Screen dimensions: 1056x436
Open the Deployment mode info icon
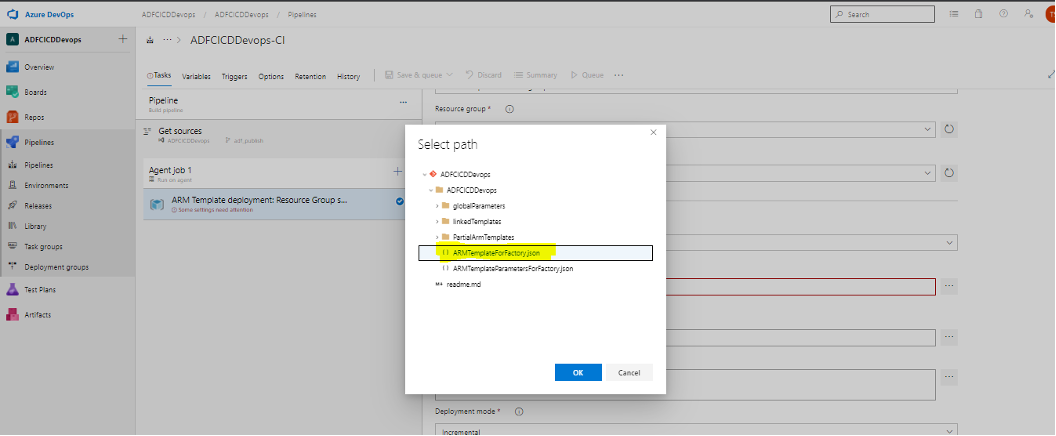pyautogui.click(x=519, y=412)
